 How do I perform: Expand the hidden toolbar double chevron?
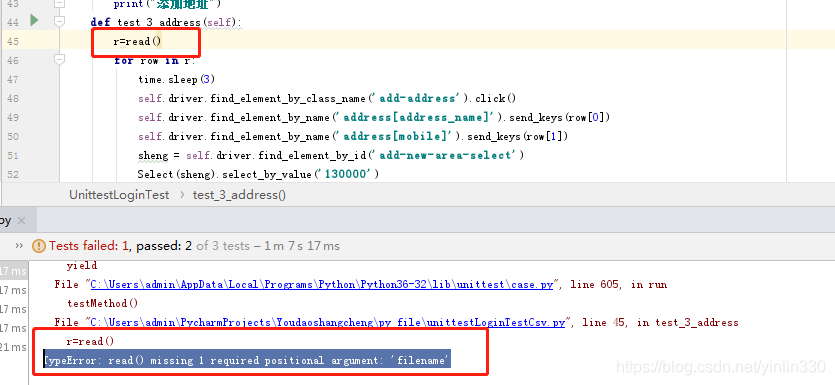click(19, 246)
